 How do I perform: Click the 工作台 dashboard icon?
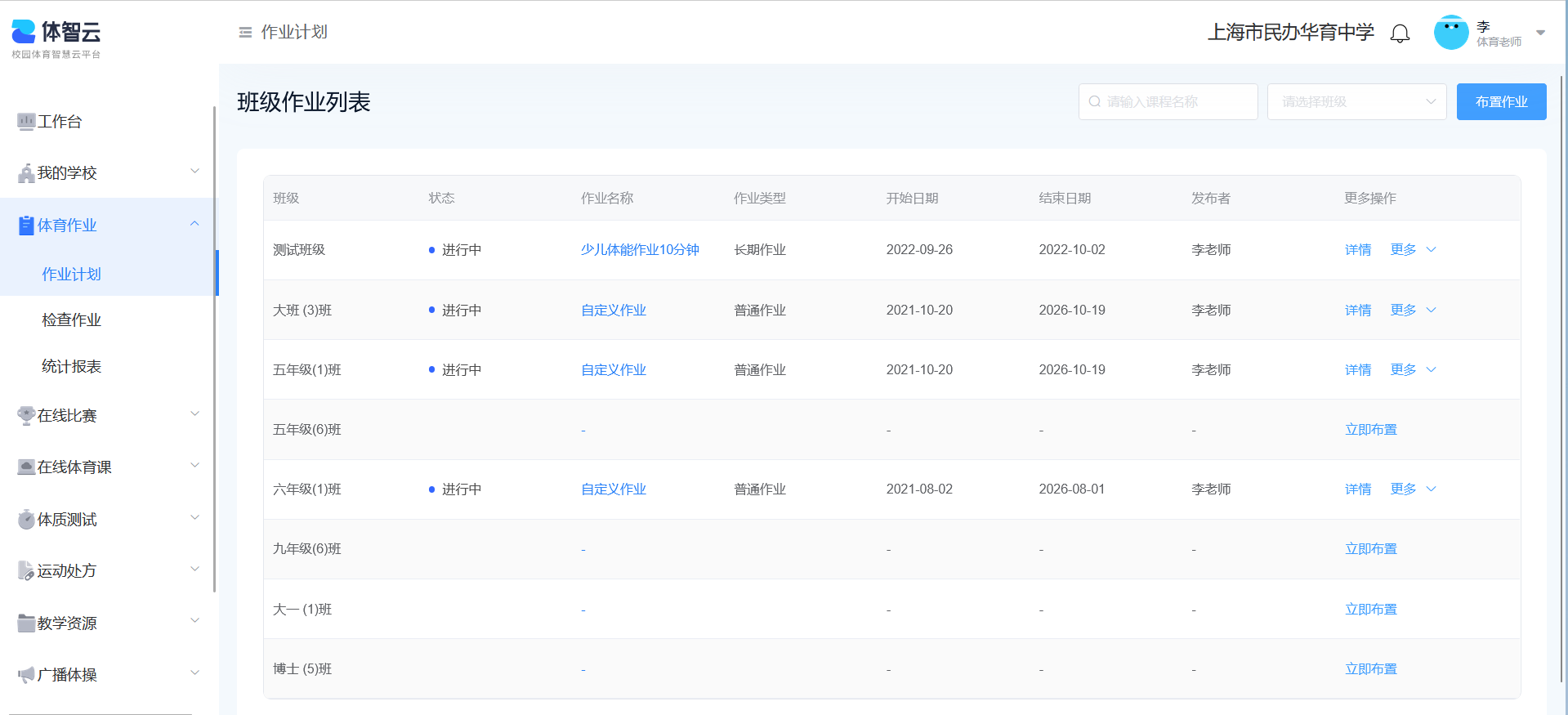(x=26, y=122)
